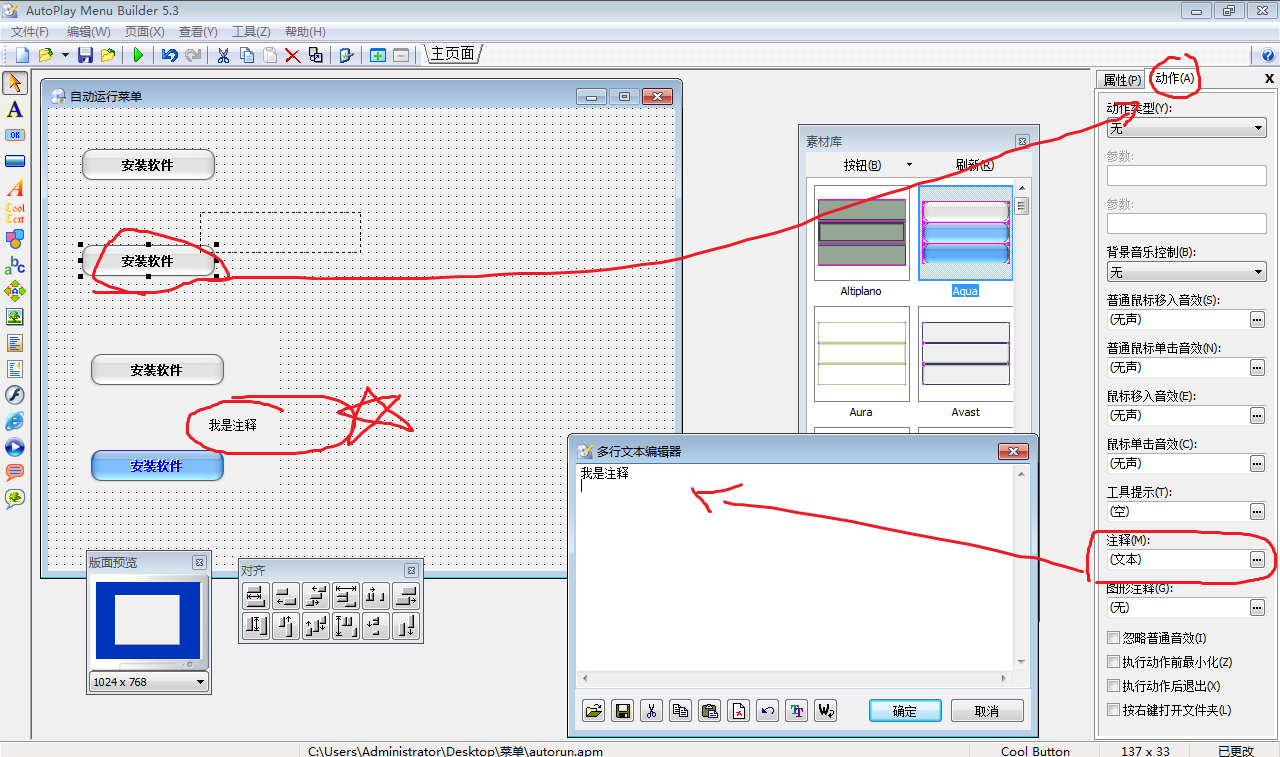Create a new file from main toolbar
The height and width of the screenshot is (757, 1280).
(22, 55)
